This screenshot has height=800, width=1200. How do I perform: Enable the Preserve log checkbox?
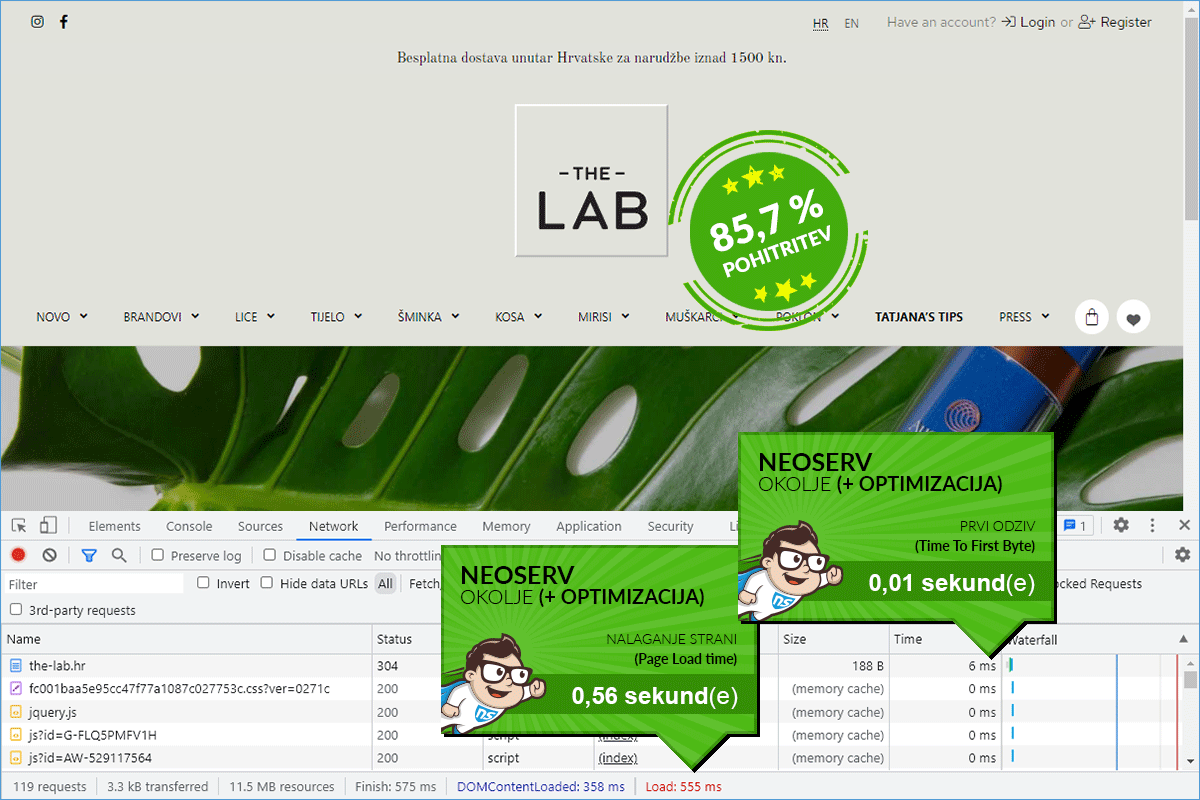coord(158,555)
